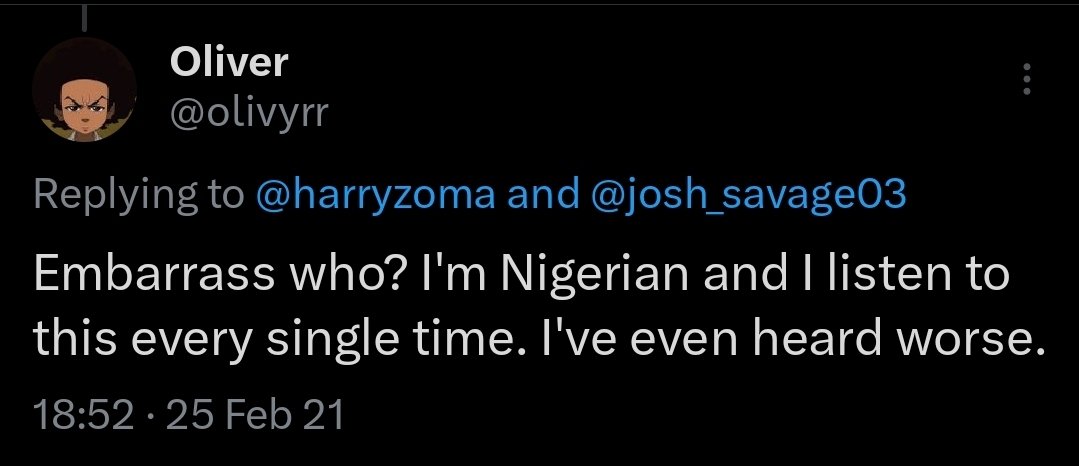The height and width of the screenshot is (466, 1079).
Task: Click the thread connector line above the avatar
Action: [85, 16]
